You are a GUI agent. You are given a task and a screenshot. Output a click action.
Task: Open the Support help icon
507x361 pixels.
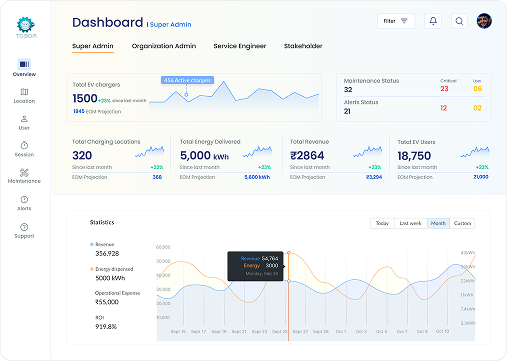click(x=24, y=227)
